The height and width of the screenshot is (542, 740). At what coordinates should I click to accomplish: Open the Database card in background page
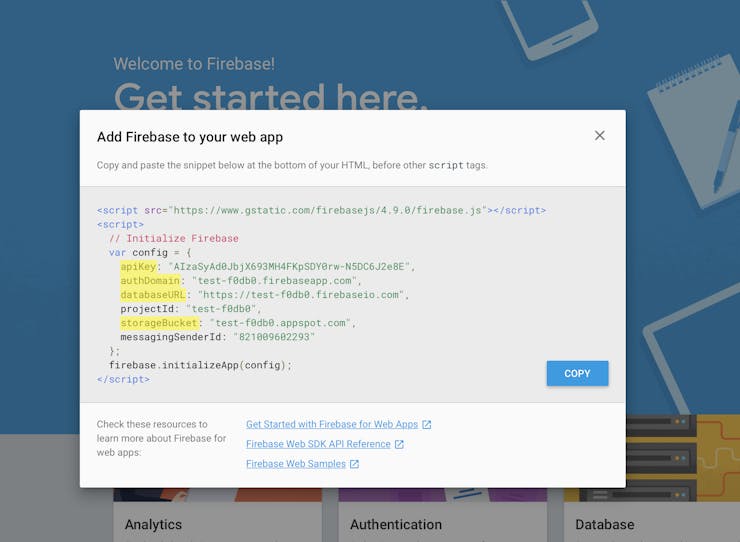click(x=652, y=515)
